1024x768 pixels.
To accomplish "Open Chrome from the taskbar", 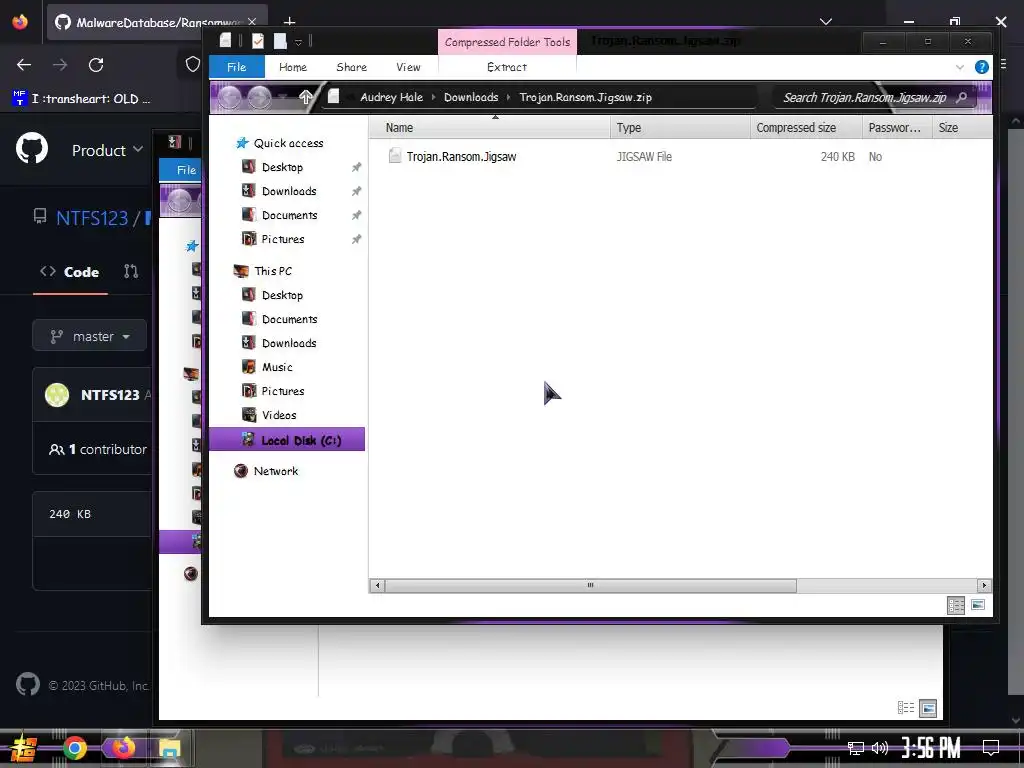I will coord(74,748).
